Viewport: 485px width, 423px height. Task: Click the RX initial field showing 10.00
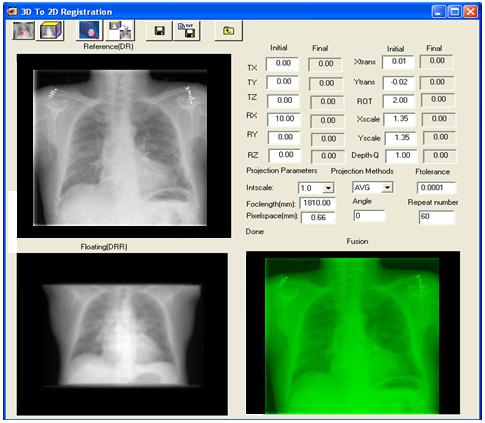click(x=284, y=119)
